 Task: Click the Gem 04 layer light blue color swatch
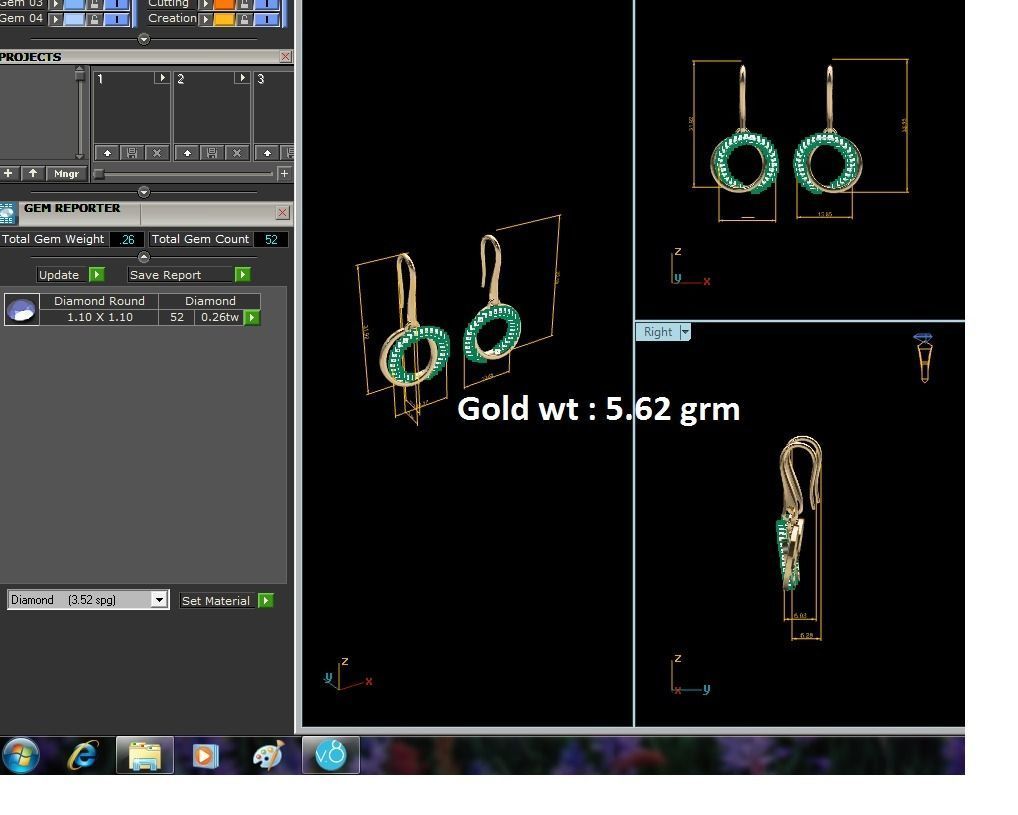point(74,19)
